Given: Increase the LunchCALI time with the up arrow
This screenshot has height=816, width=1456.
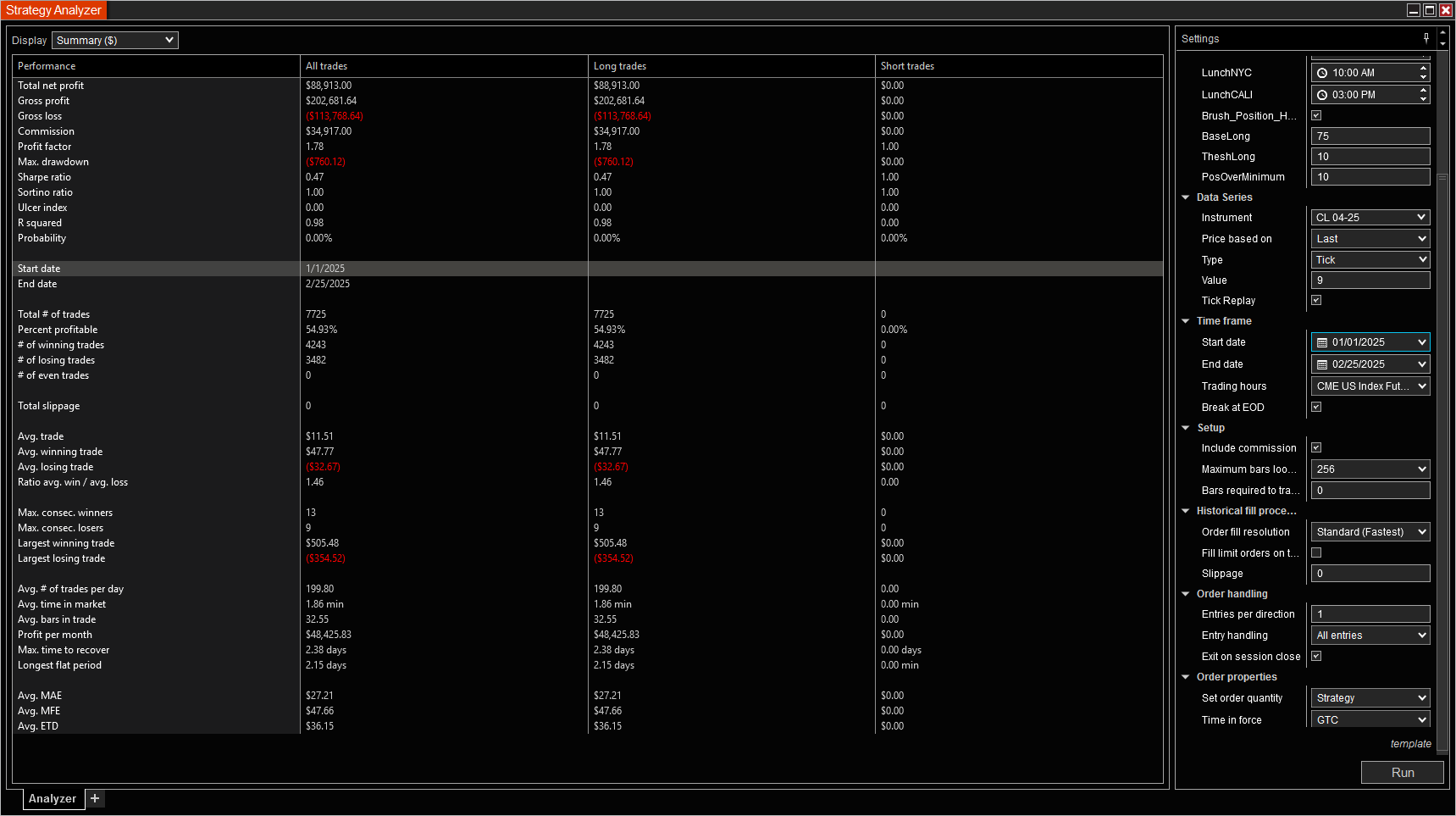Looking at the screenshot, I should tap(1423, 90).
